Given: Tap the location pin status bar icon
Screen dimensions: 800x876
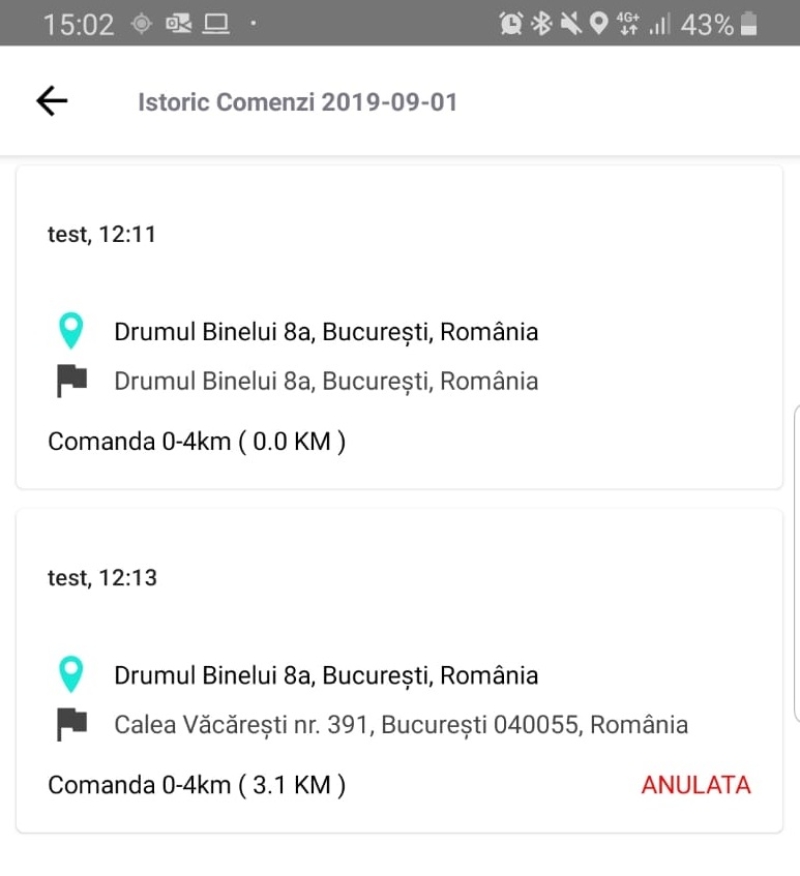Looking at the screenshot, I should [598, 24].
